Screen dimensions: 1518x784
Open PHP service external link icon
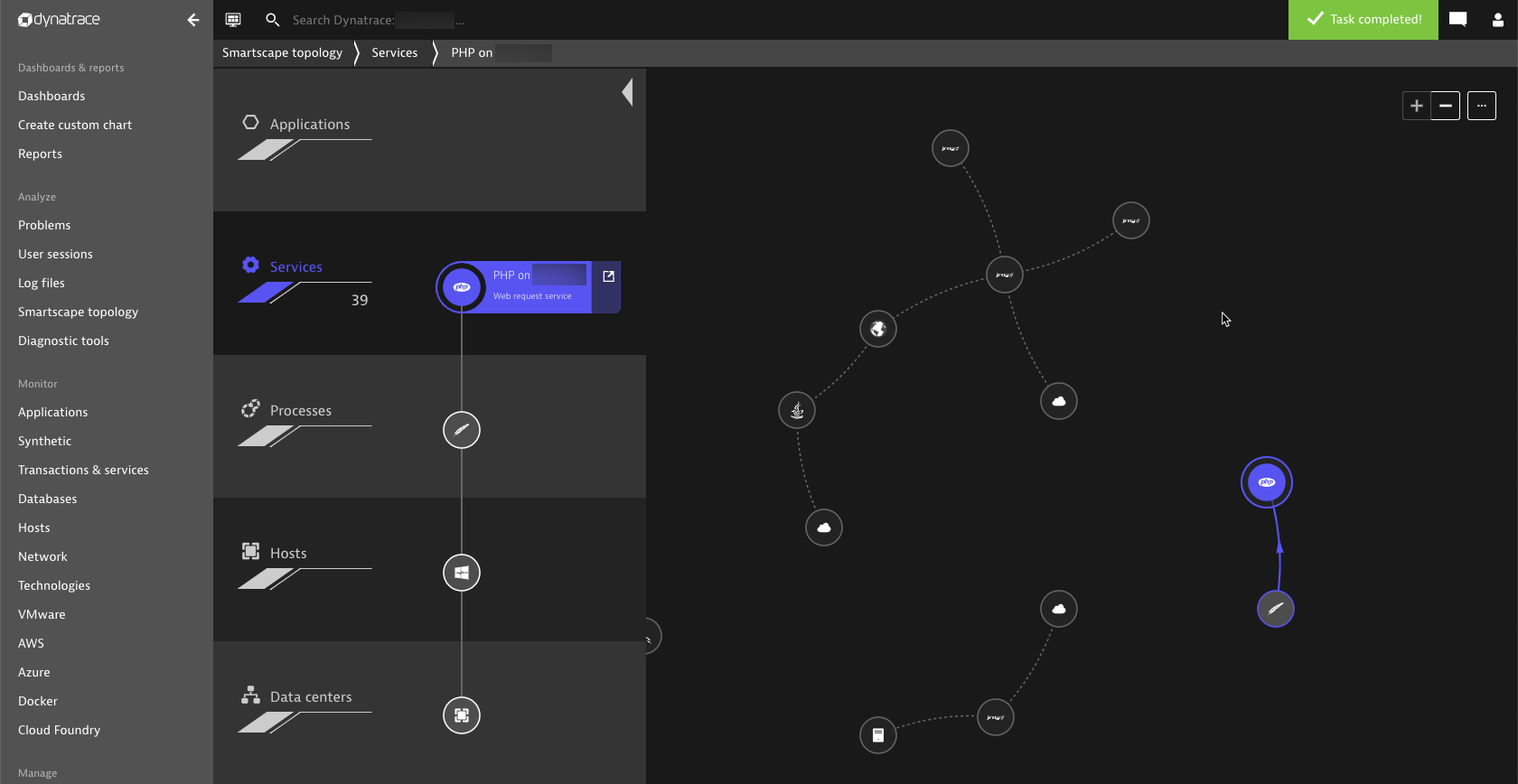click(x=608, y=276)
